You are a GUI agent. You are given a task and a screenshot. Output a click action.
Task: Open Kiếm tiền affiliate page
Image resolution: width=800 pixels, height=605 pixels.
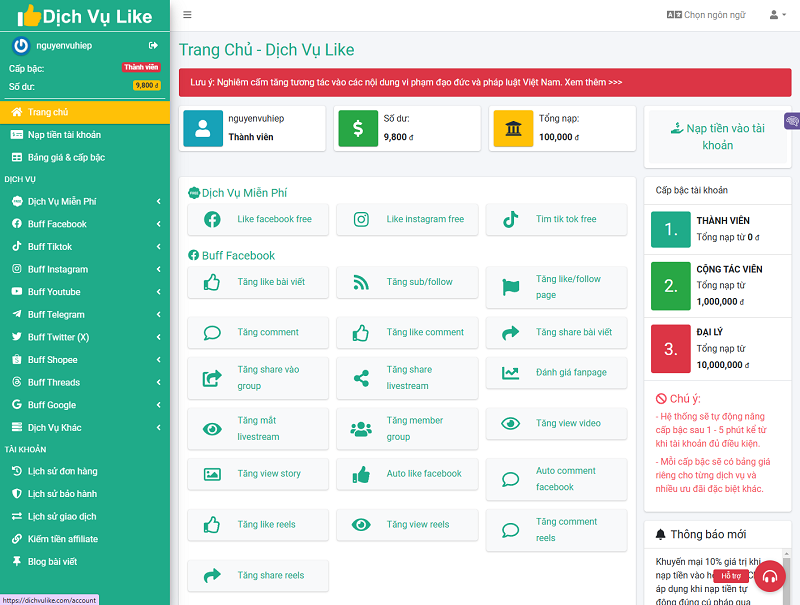[85, 539]
